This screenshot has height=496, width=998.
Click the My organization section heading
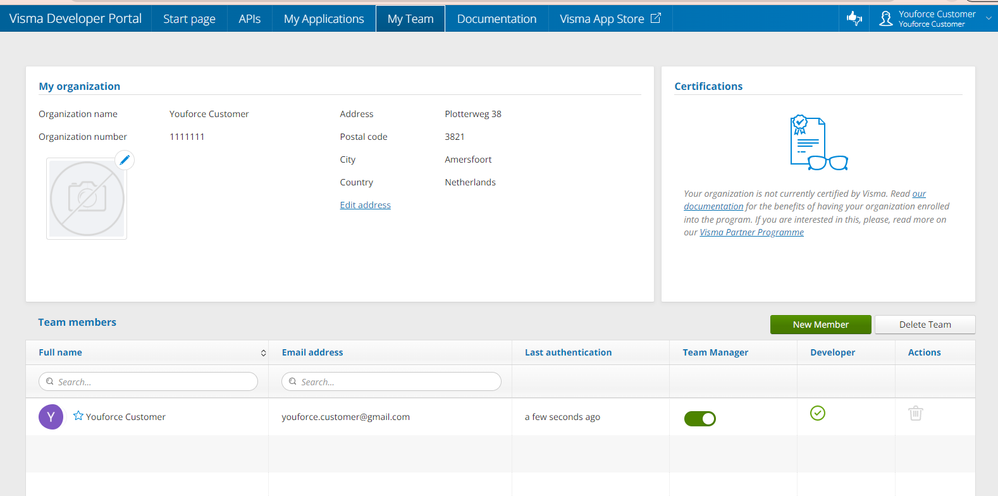click(80, 86)
